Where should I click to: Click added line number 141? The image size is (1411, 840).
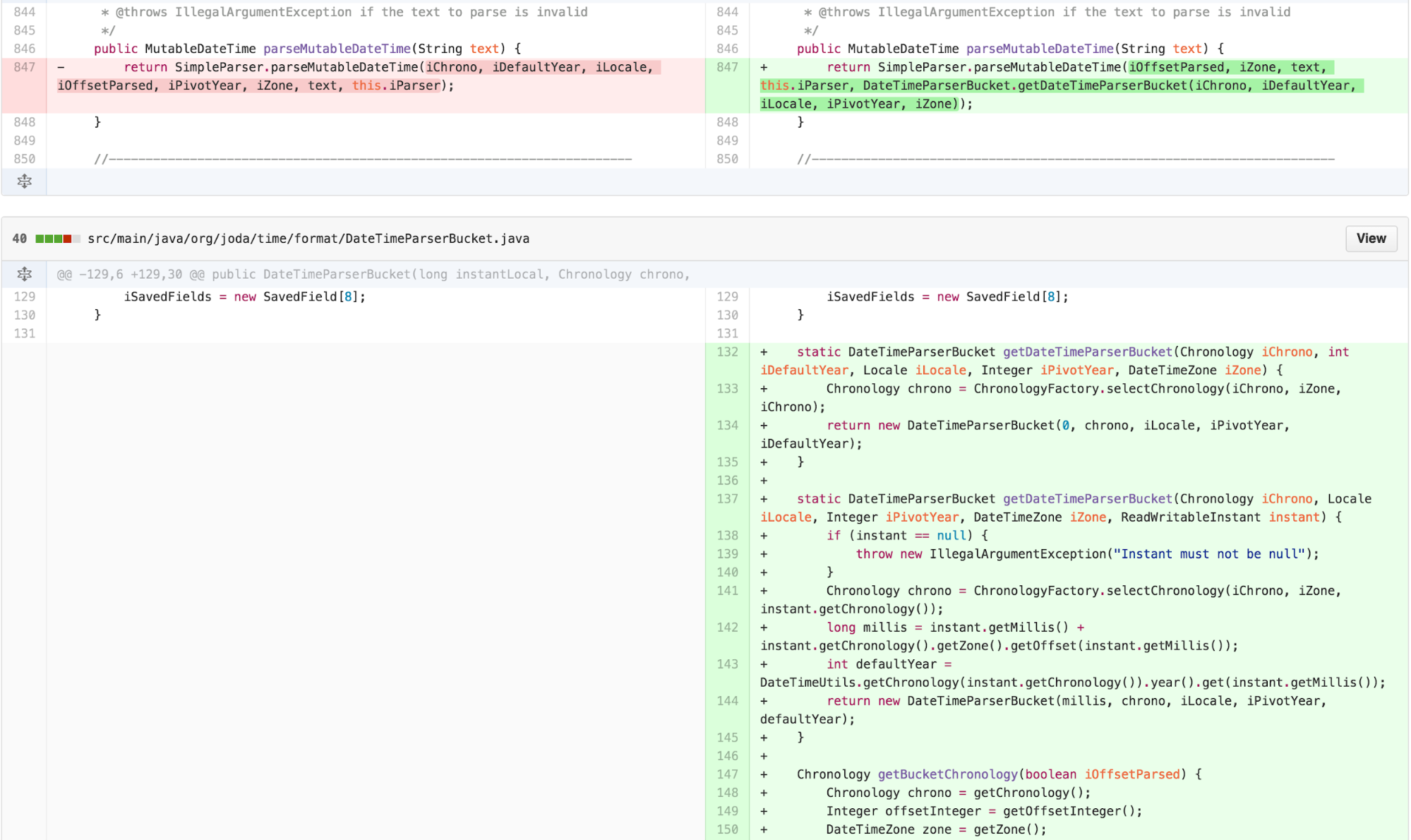[727, 590]
